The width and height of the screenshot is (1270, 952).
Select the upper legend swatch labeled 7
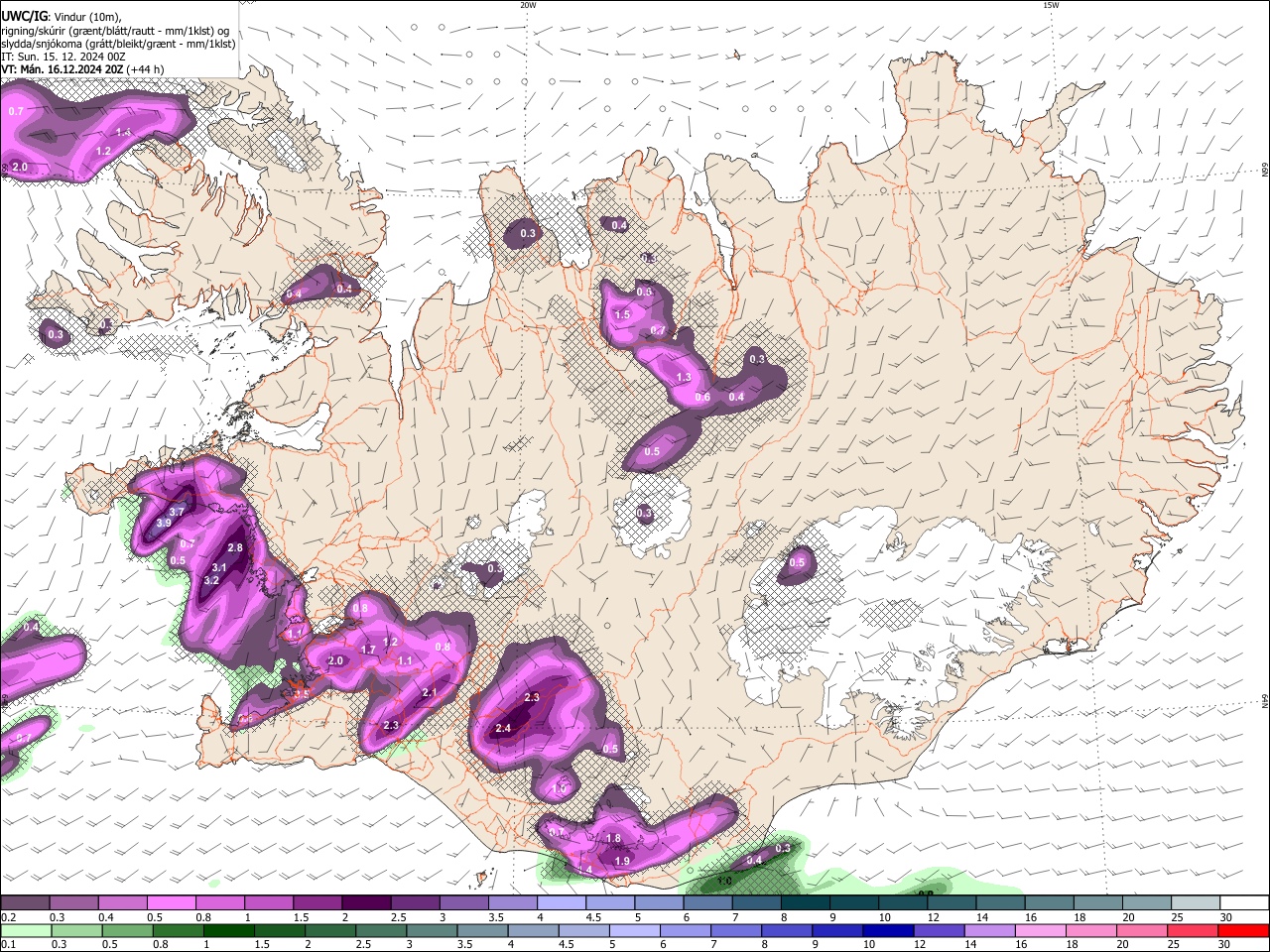(756, 903)
